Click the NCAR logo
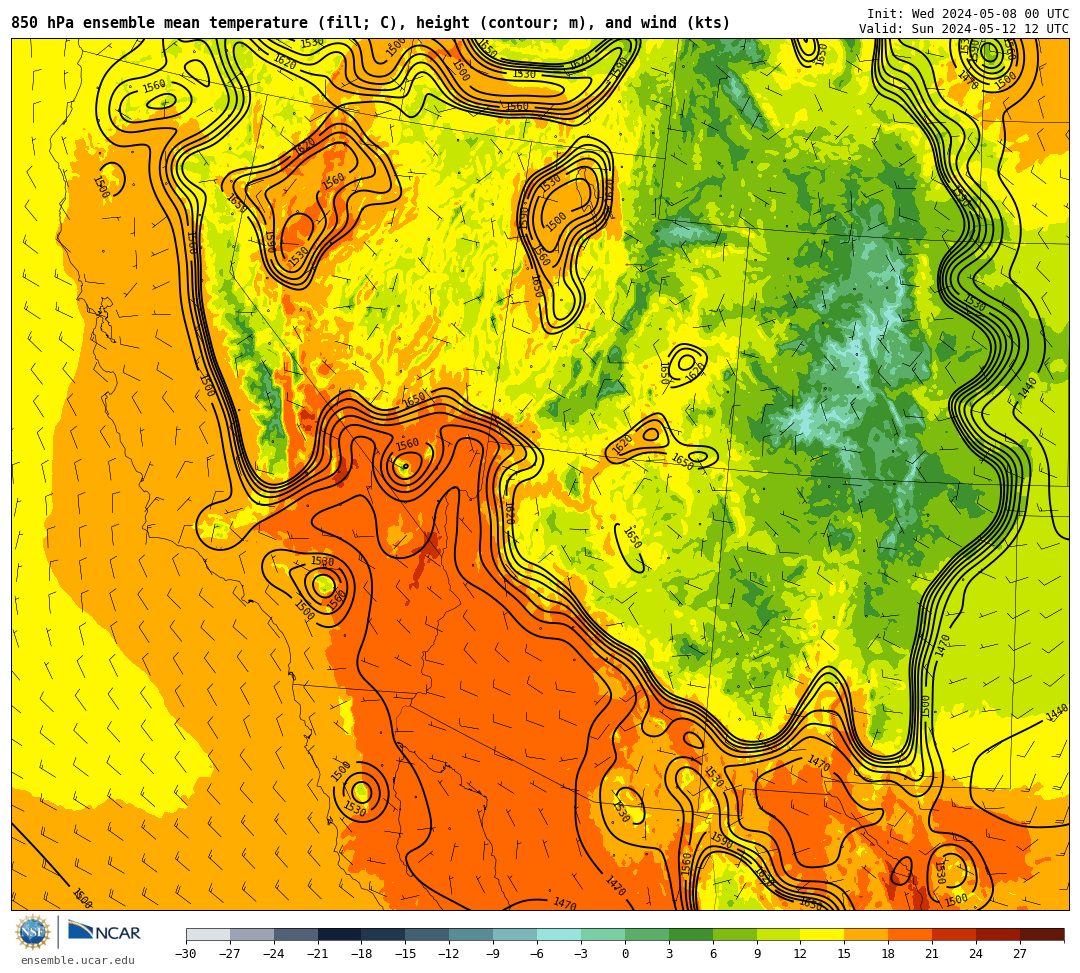This screenshot has height=973, width=1080. click(x=104, y=932)
